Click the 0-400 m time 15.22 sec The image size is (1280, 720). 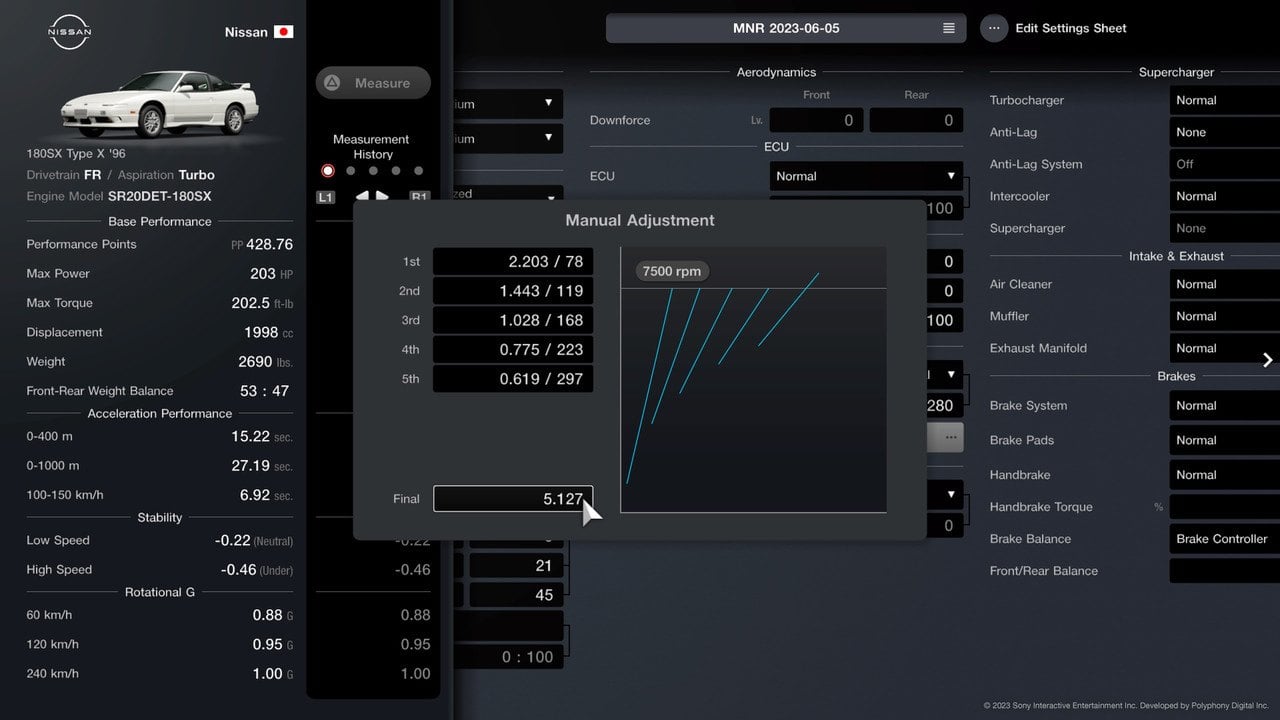click(x=262, y=436)
